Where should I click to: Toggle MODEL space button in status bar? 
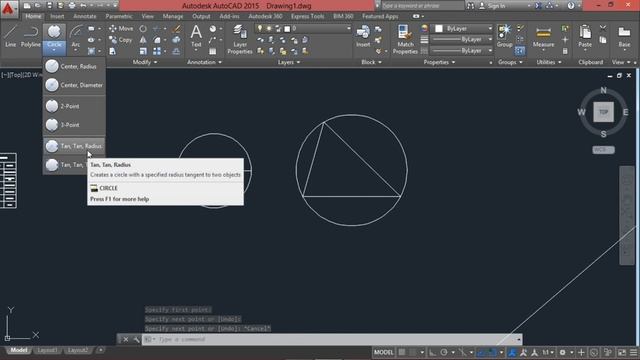[383, 352]
